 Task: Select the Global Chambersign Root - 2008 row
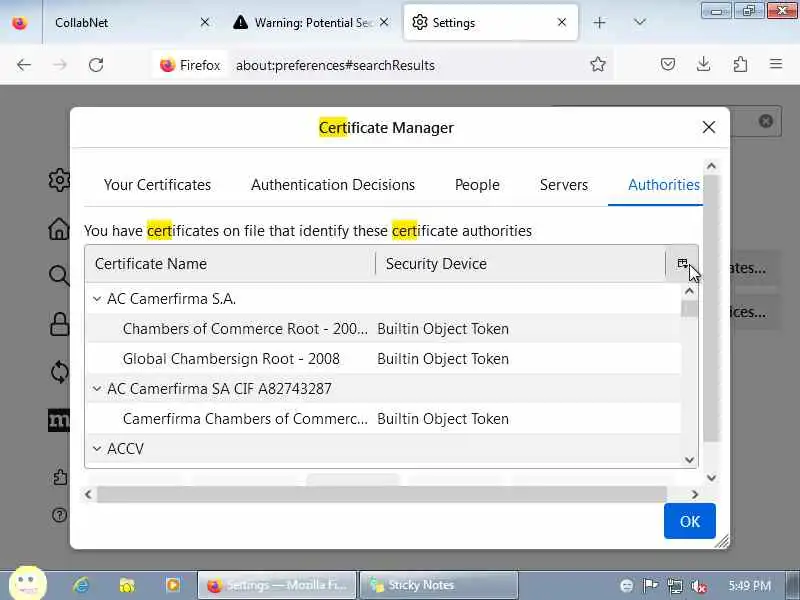coord(384,359)
